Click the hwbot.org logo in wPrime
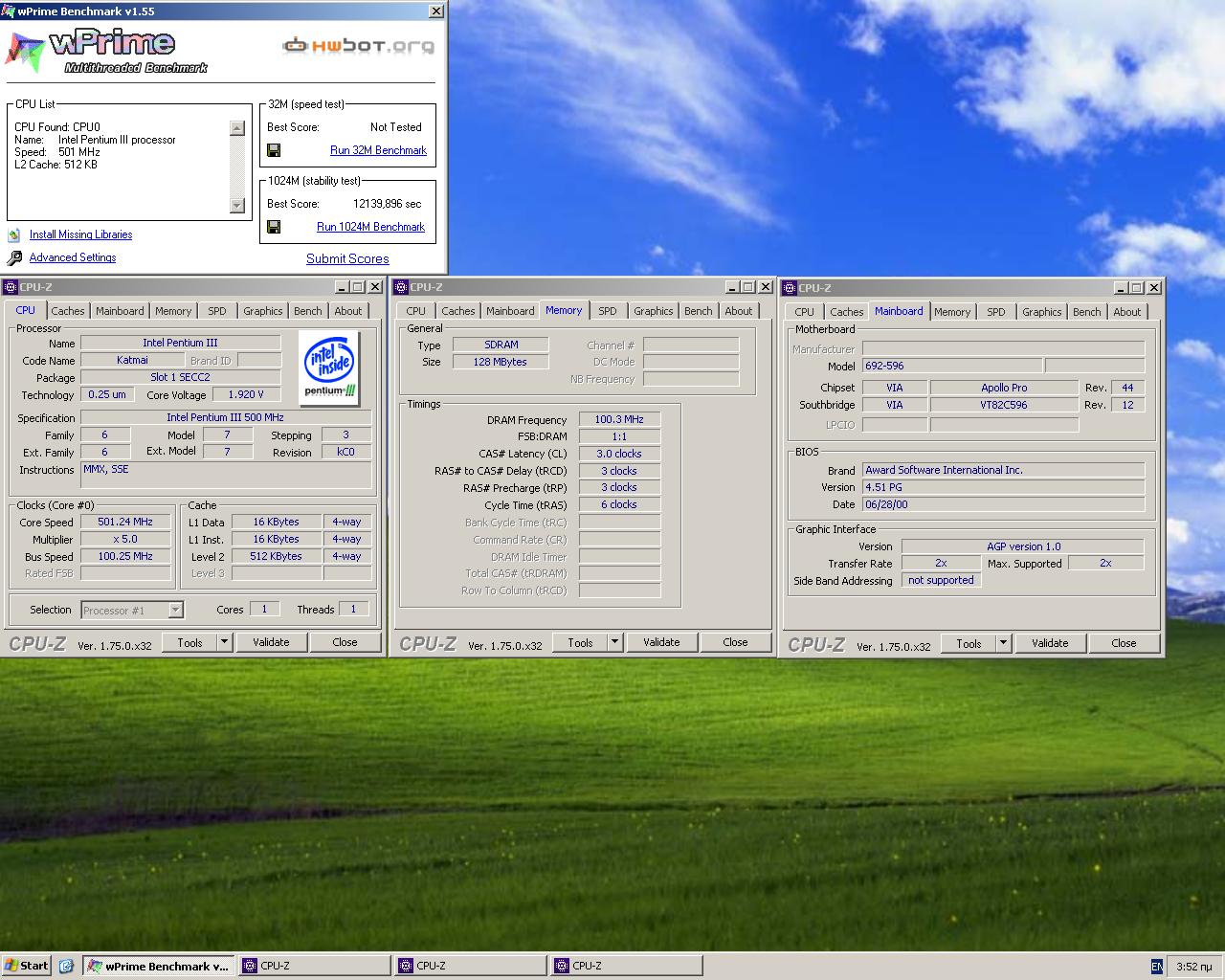Screen dimensions: 1225x980 pyautogui.click(x=358, y=45)
